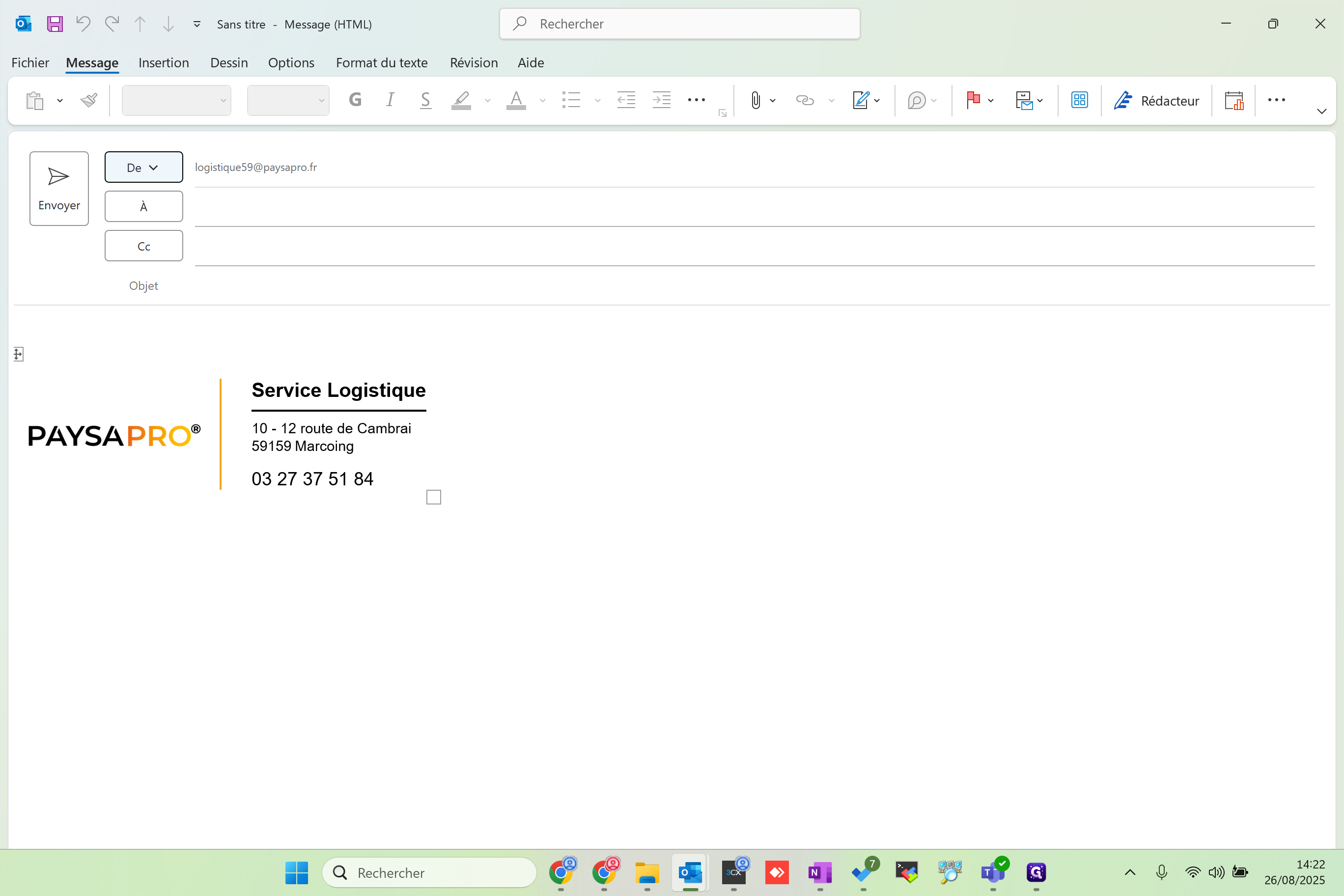Image resolution: width=1344 pixels, height=896 pixels.
Task: Open the Fichier menu
Action: click(30, 62)
